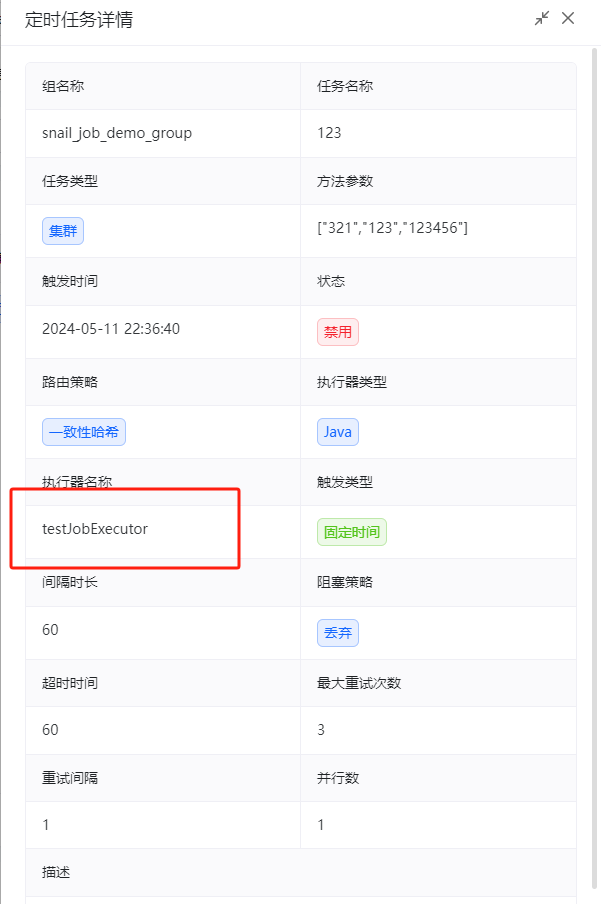Click the 超时时间 value 60
This screenshot has width=601, height=904.
(x=50, y=730)
